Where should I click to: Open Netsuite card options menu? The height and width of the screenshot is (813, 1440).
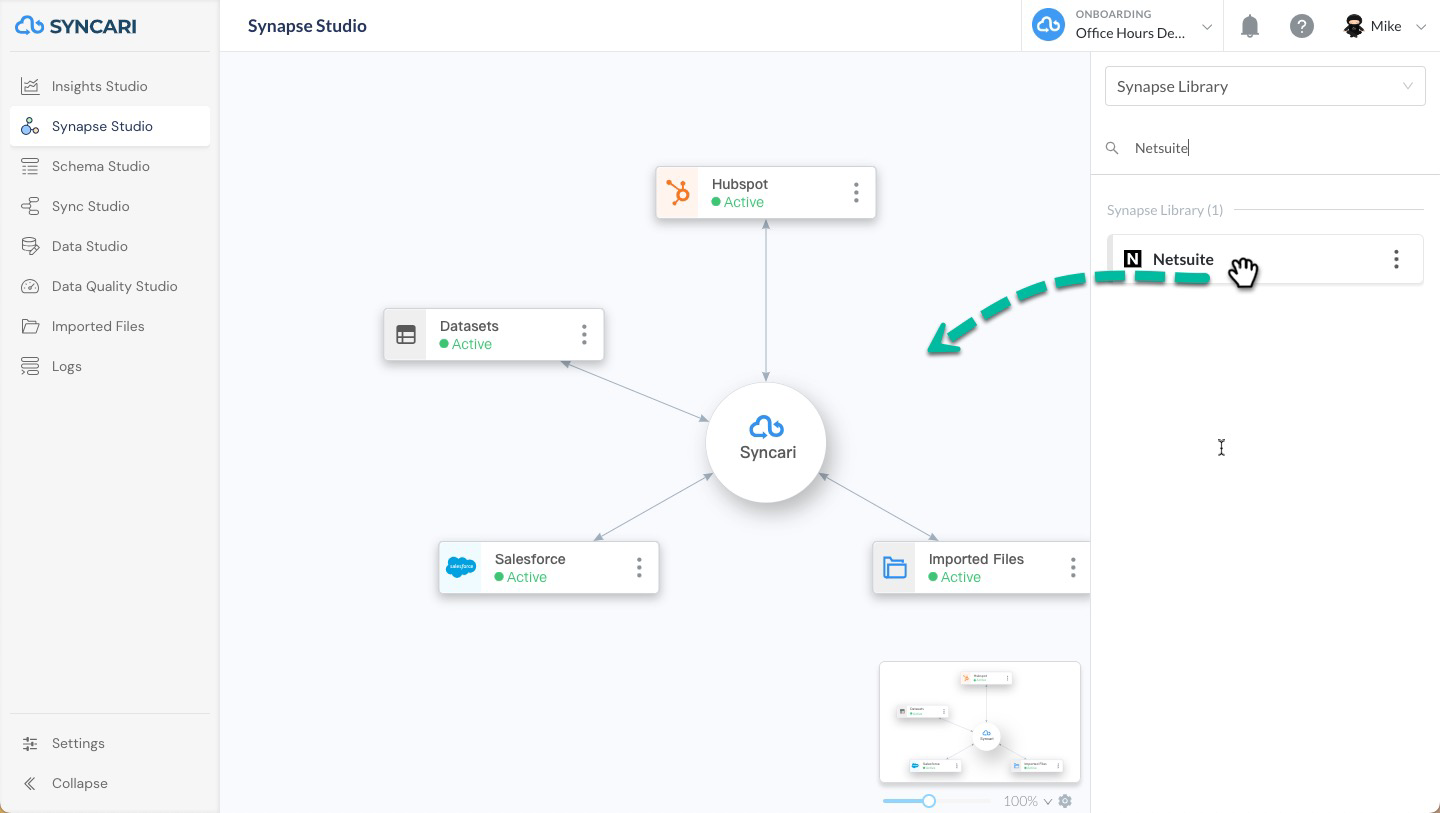(x=1396, y=259)
